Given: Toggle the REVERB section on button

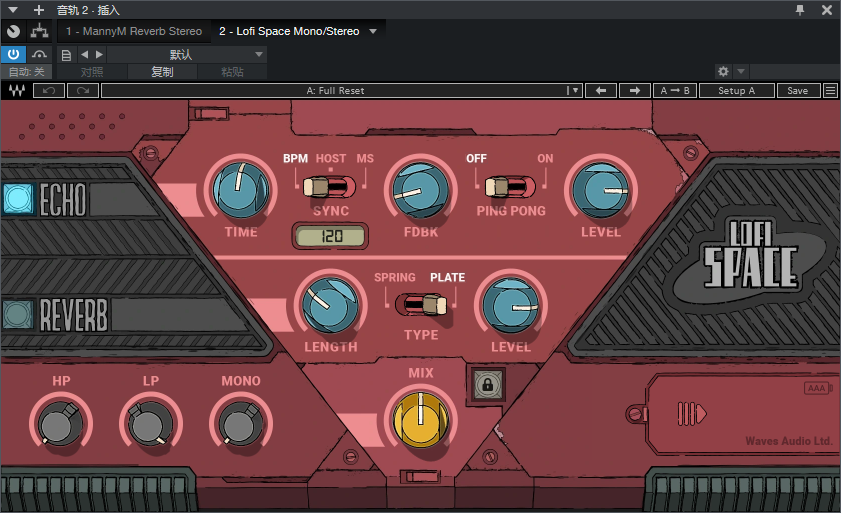Looking at the screenshot, I should coord(19,314).
